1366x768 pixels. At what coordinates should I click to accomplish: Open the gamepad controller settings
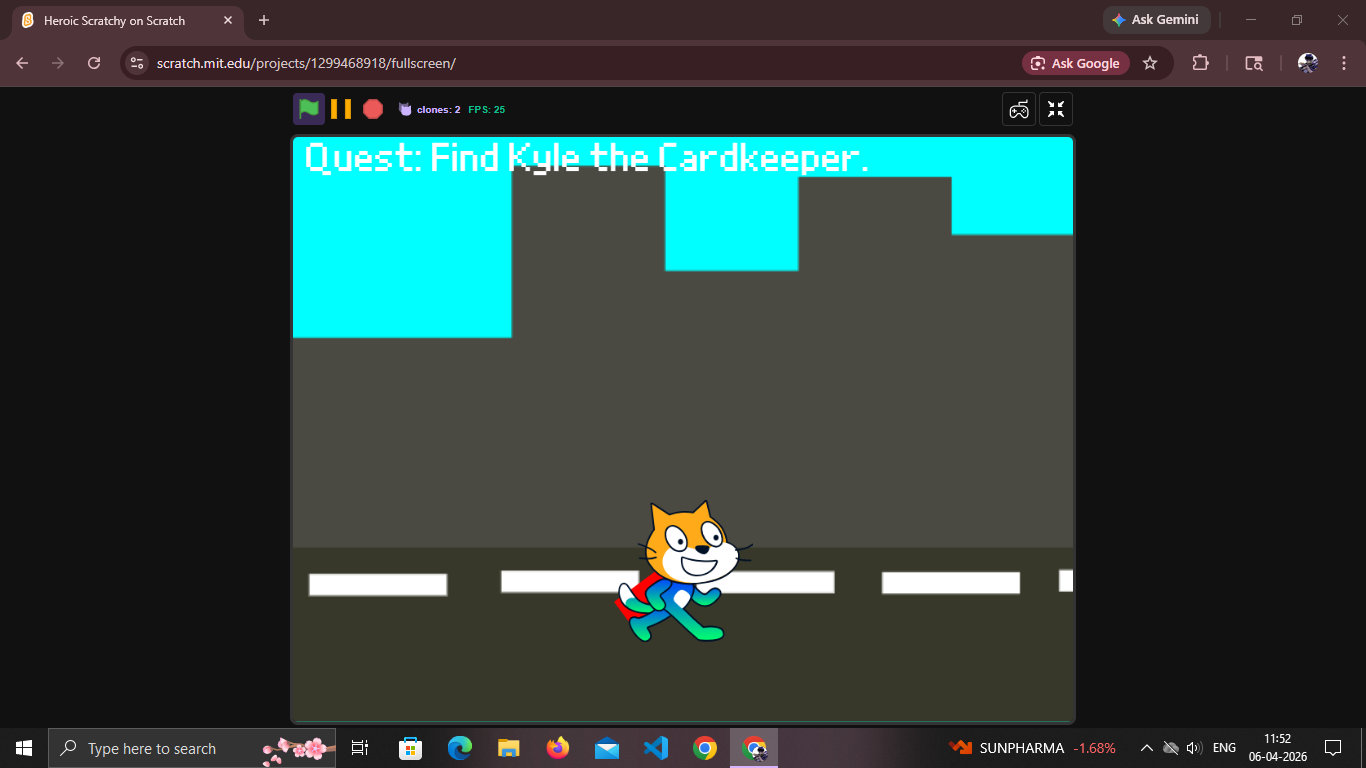pos(1019,109)
